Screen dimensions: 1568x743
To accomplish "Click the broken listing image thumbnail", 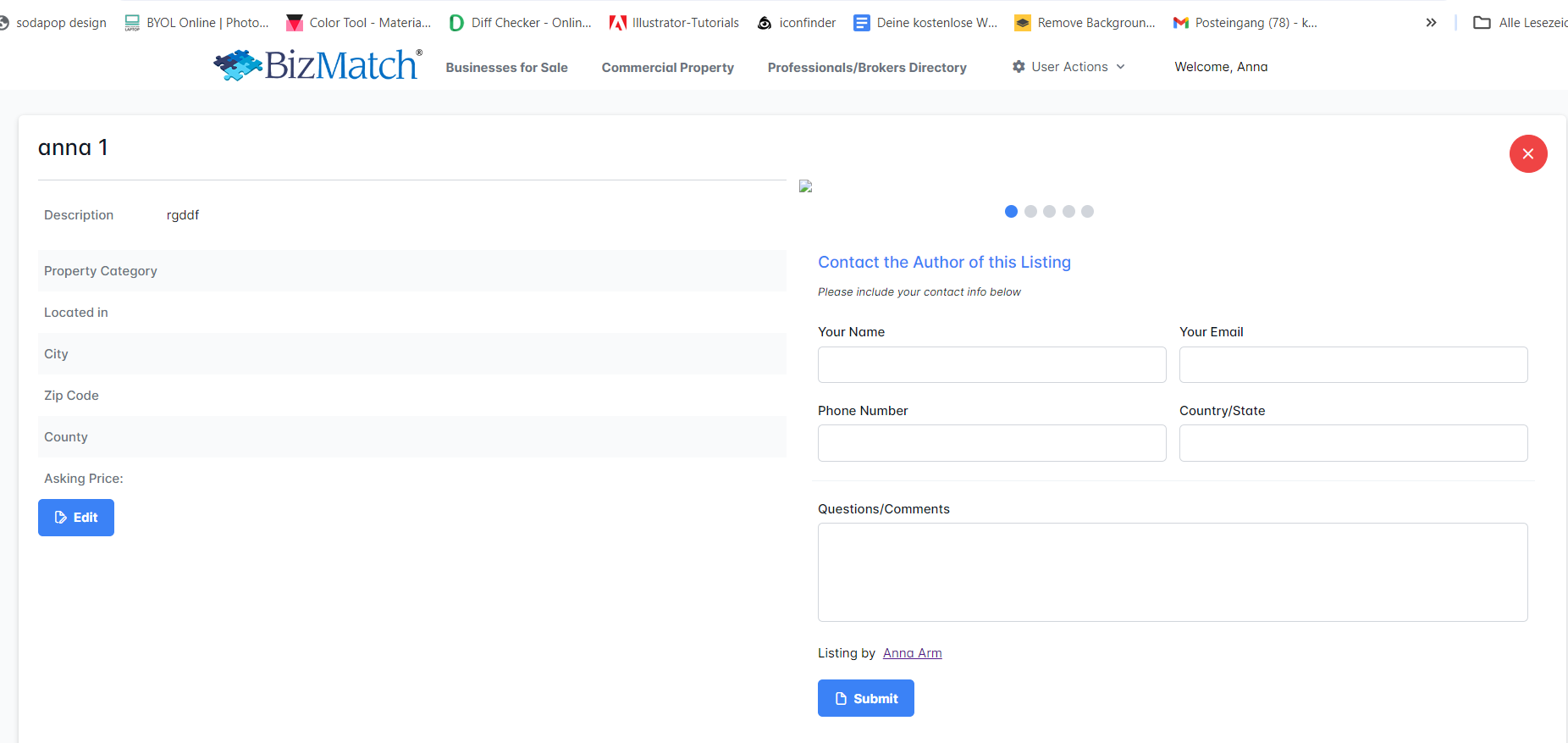I will 805,186.
